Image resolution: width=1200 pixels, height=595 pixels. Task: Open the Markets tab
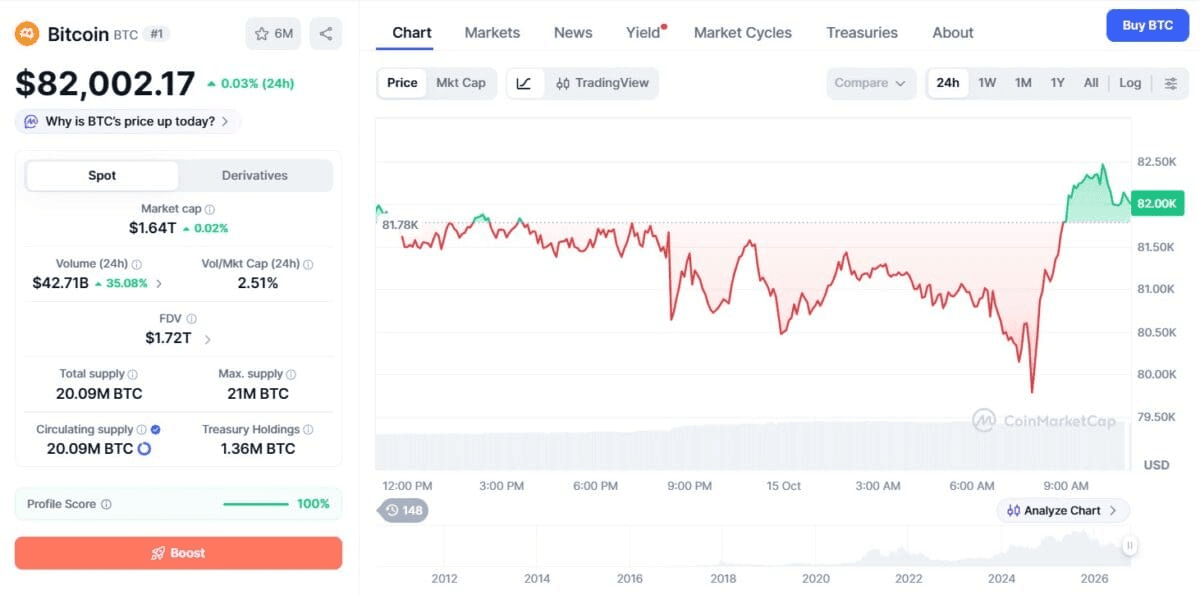tap(492, 33)
